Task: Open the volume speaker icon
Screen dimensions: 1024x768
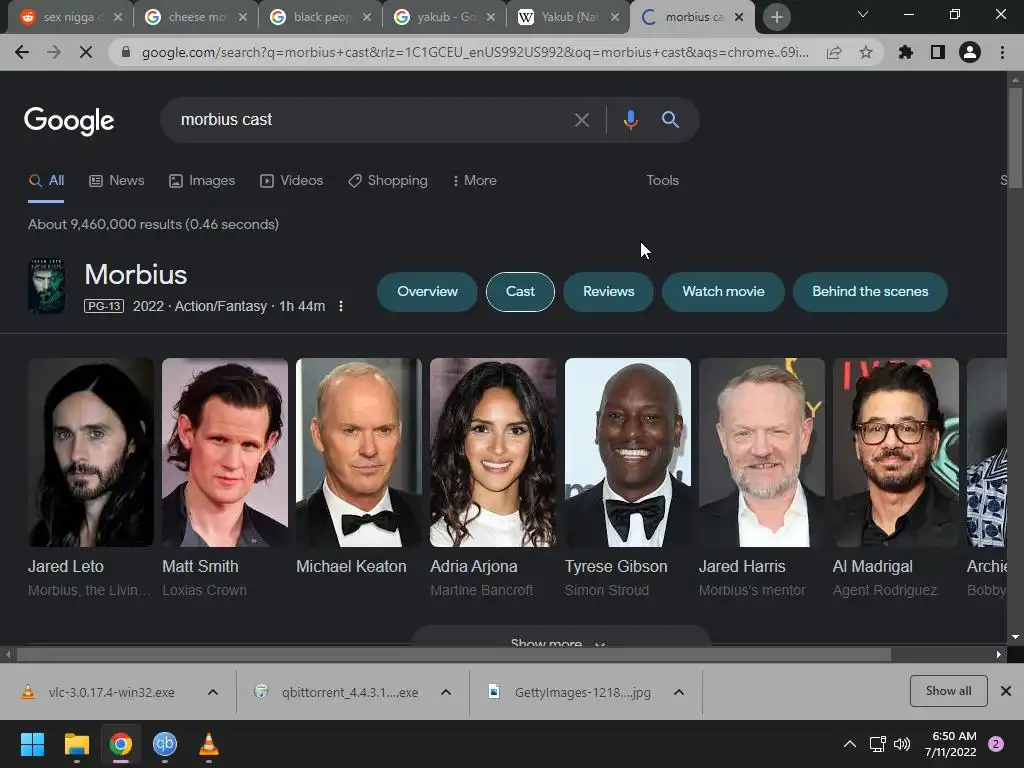Action: coord(902,744)
